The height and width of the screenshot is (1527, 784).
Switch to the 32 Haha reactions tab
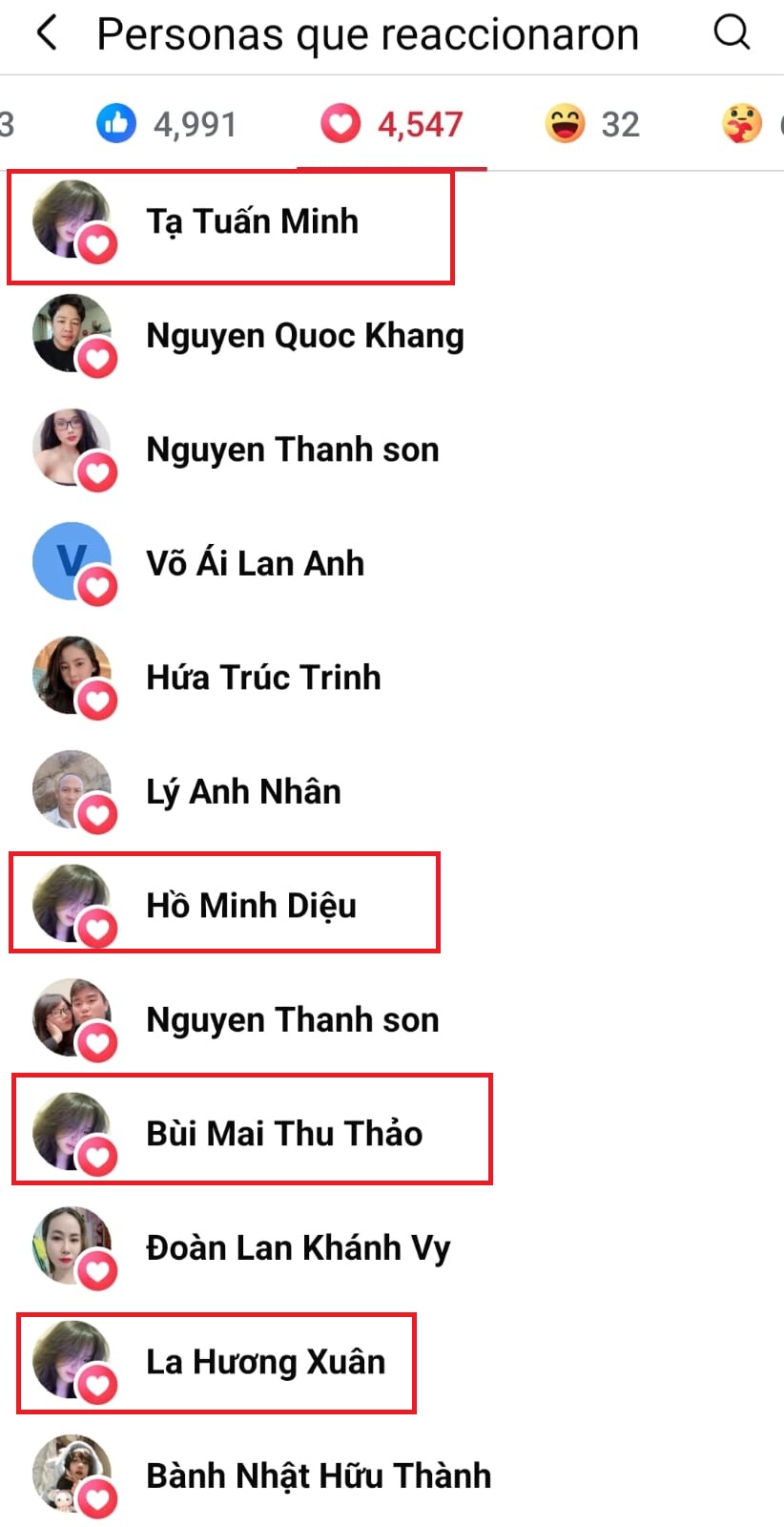click(x=591, y=124)
